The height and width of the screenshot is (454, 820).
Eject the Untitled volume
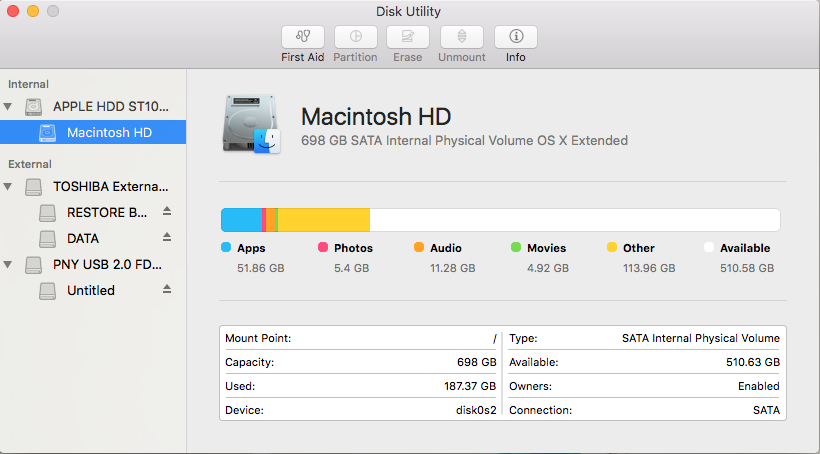click(167, 289)
